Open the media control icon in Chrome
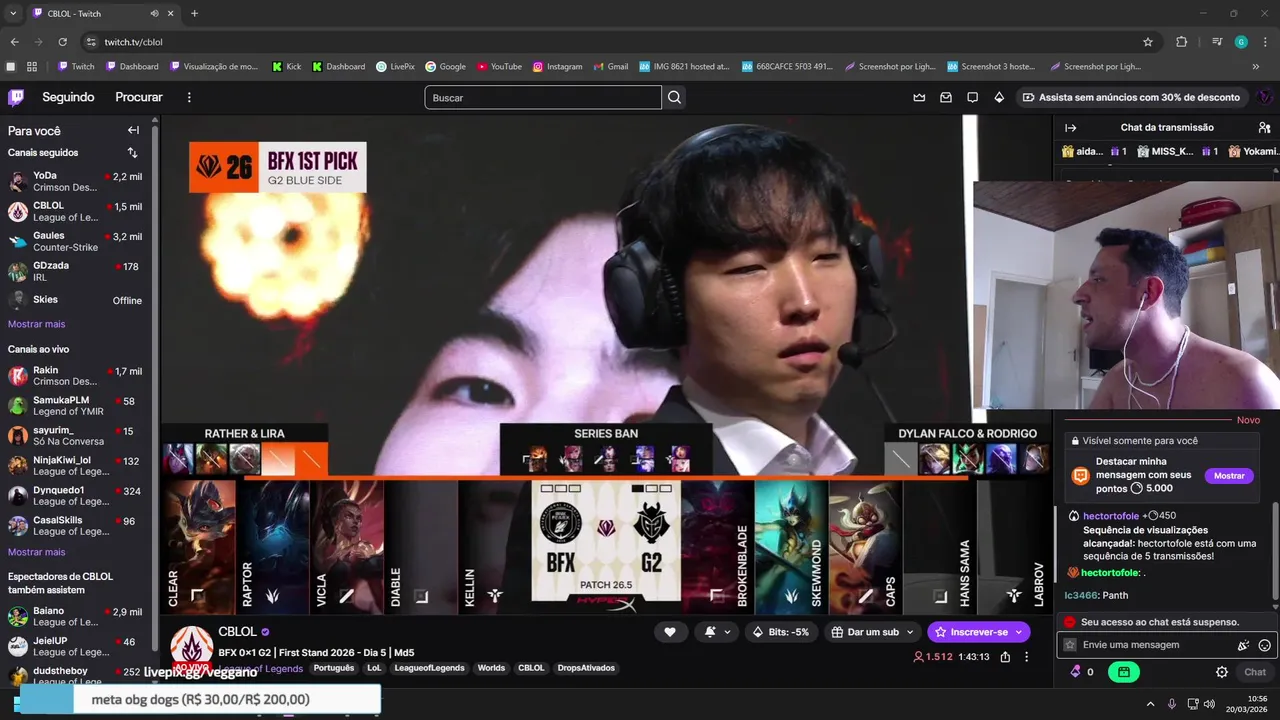Screen dimensions: 1280x720 1217,42
